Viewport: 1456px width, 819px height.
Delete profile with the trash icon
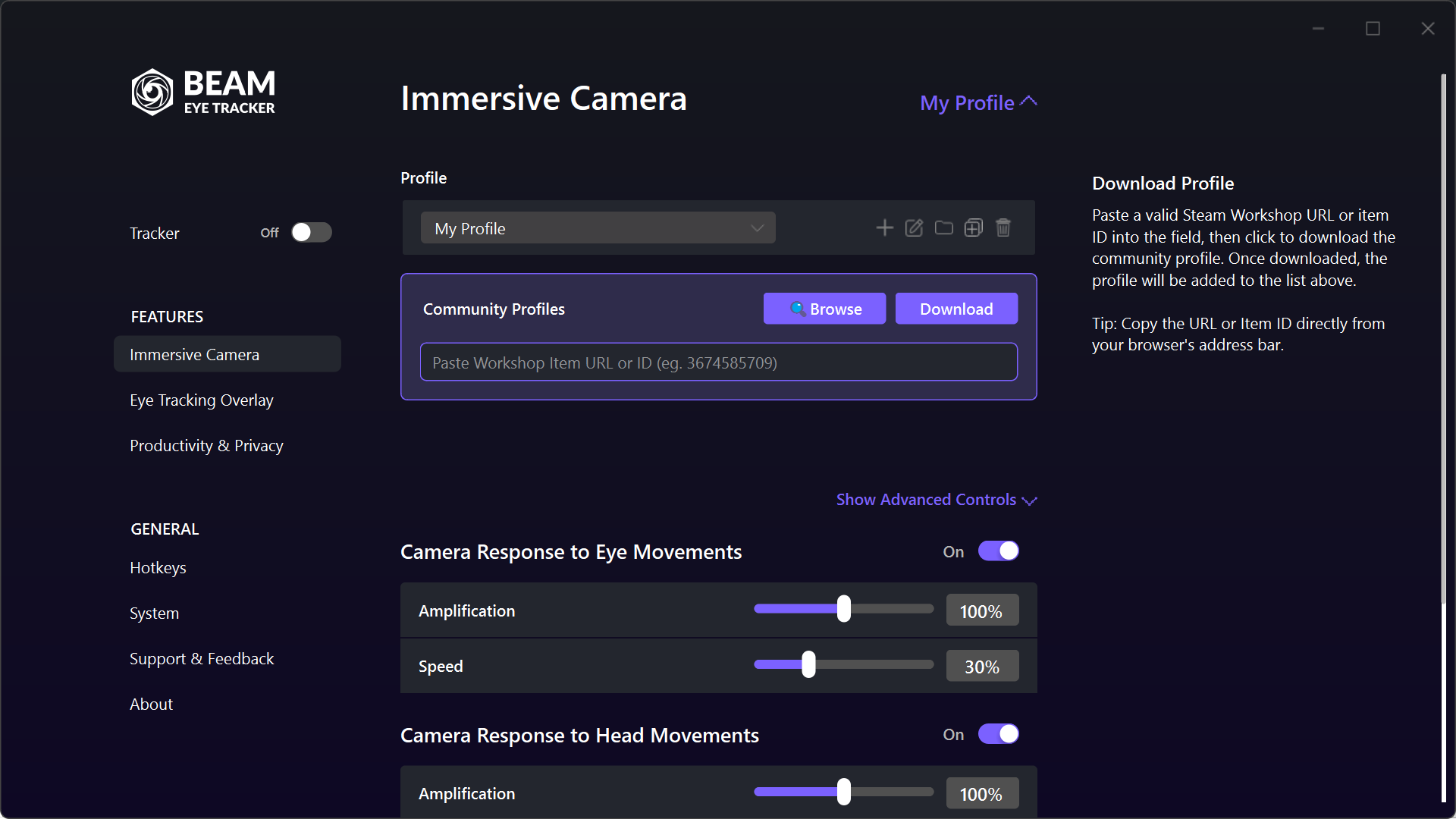[1003, 228]
